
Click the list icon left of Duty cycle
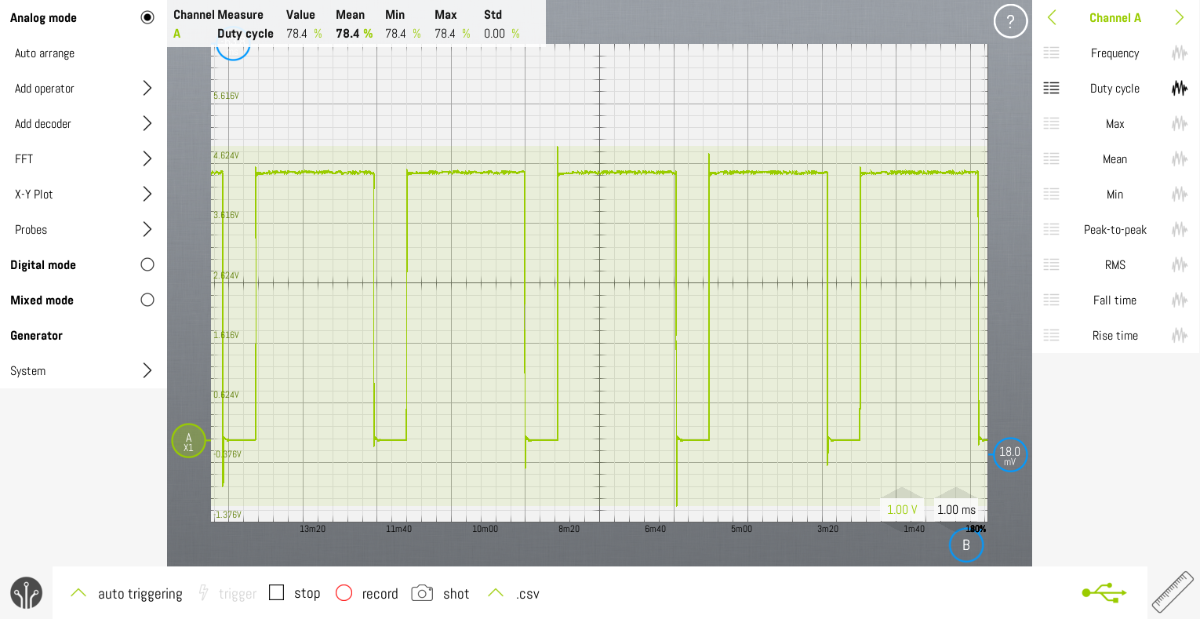1051,88
